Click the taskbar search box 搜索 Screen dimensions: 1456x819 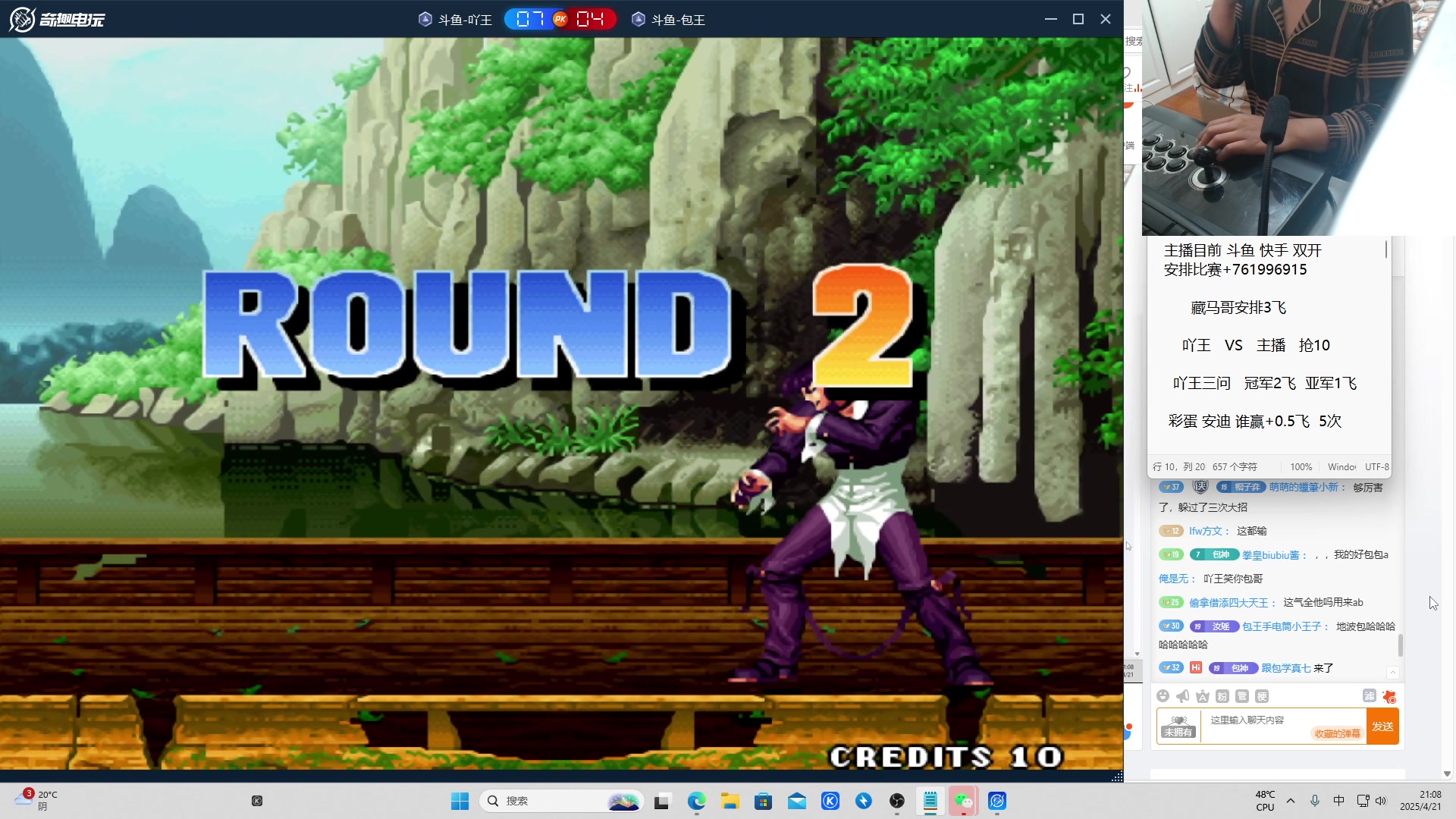pos(562,801)
